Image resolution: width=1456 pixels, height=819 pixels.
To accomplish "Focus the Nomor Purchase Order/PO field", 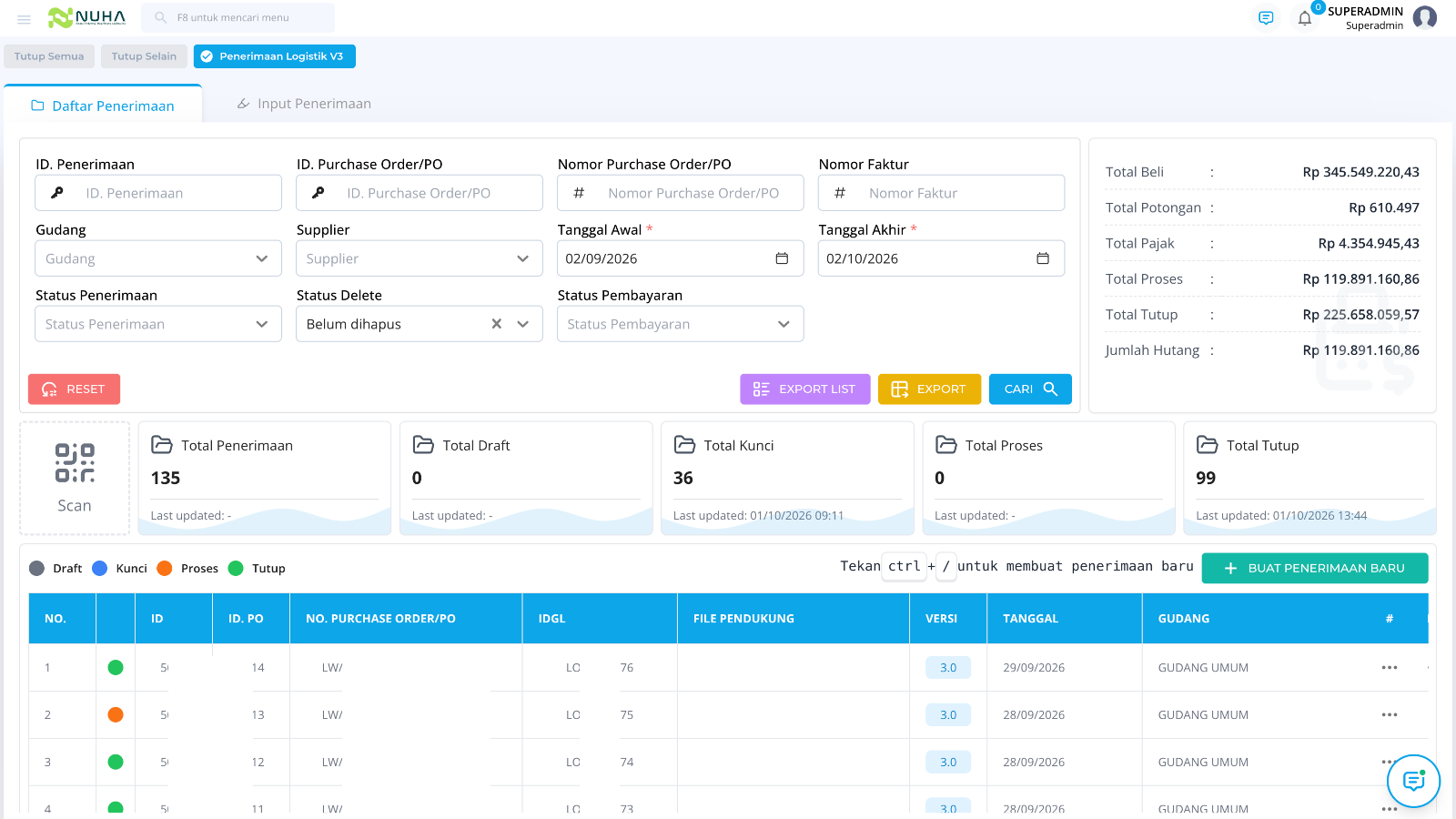I will tap(681, 193).
